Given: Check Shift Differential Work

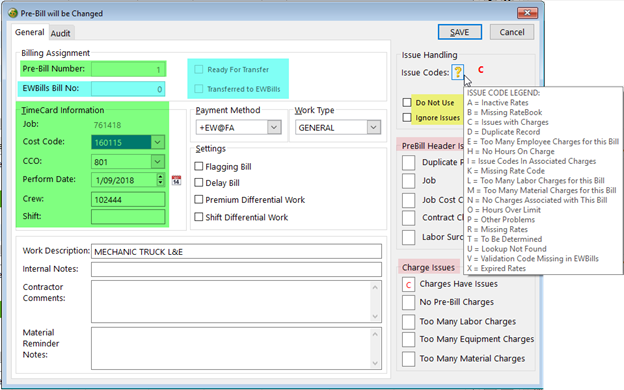Looking at the screenshot, I should point(199,217).
